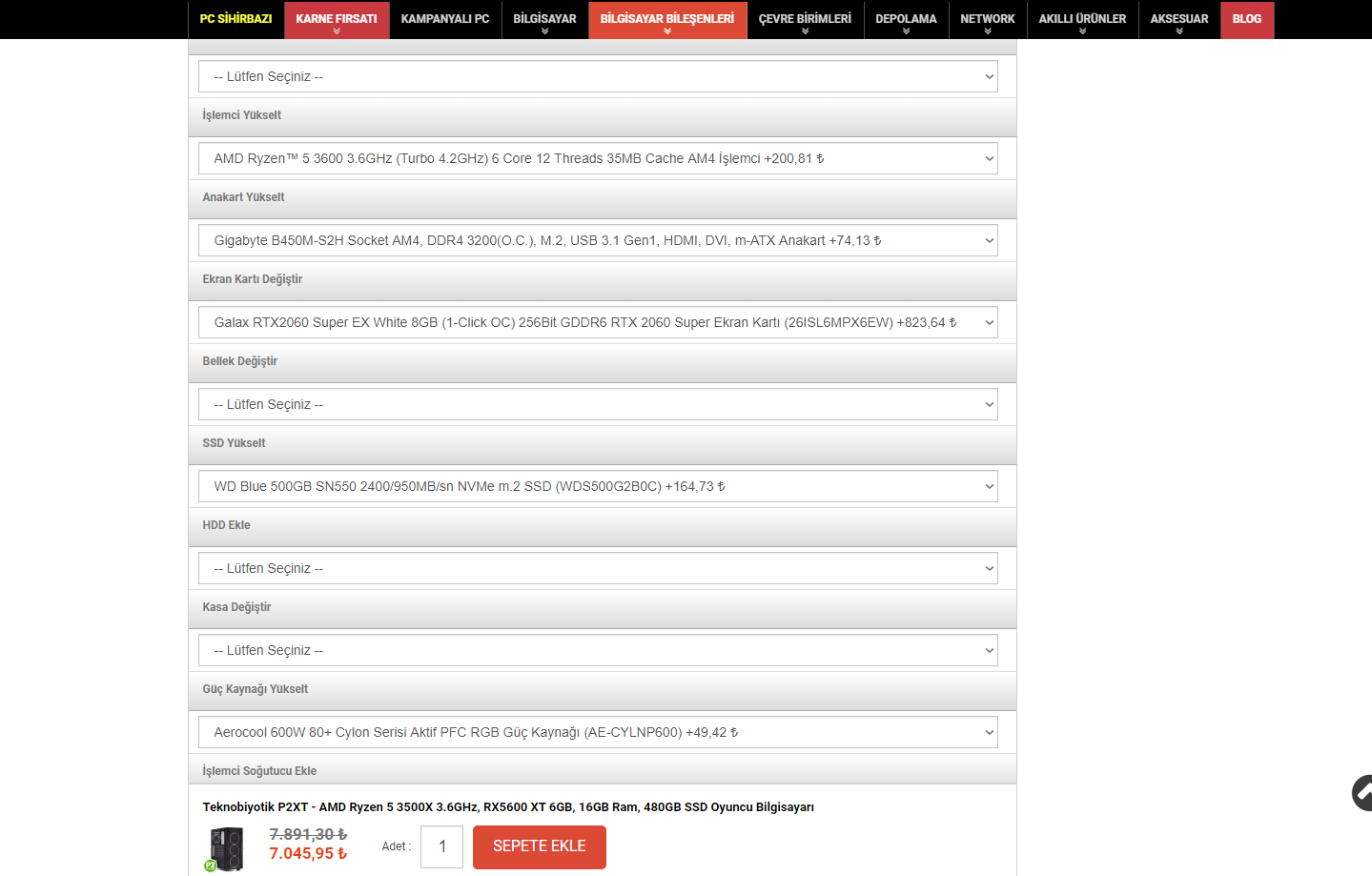1372x876 pixels.
Task: Go to the BLOG page
Action: click(x=1247, y=19)
